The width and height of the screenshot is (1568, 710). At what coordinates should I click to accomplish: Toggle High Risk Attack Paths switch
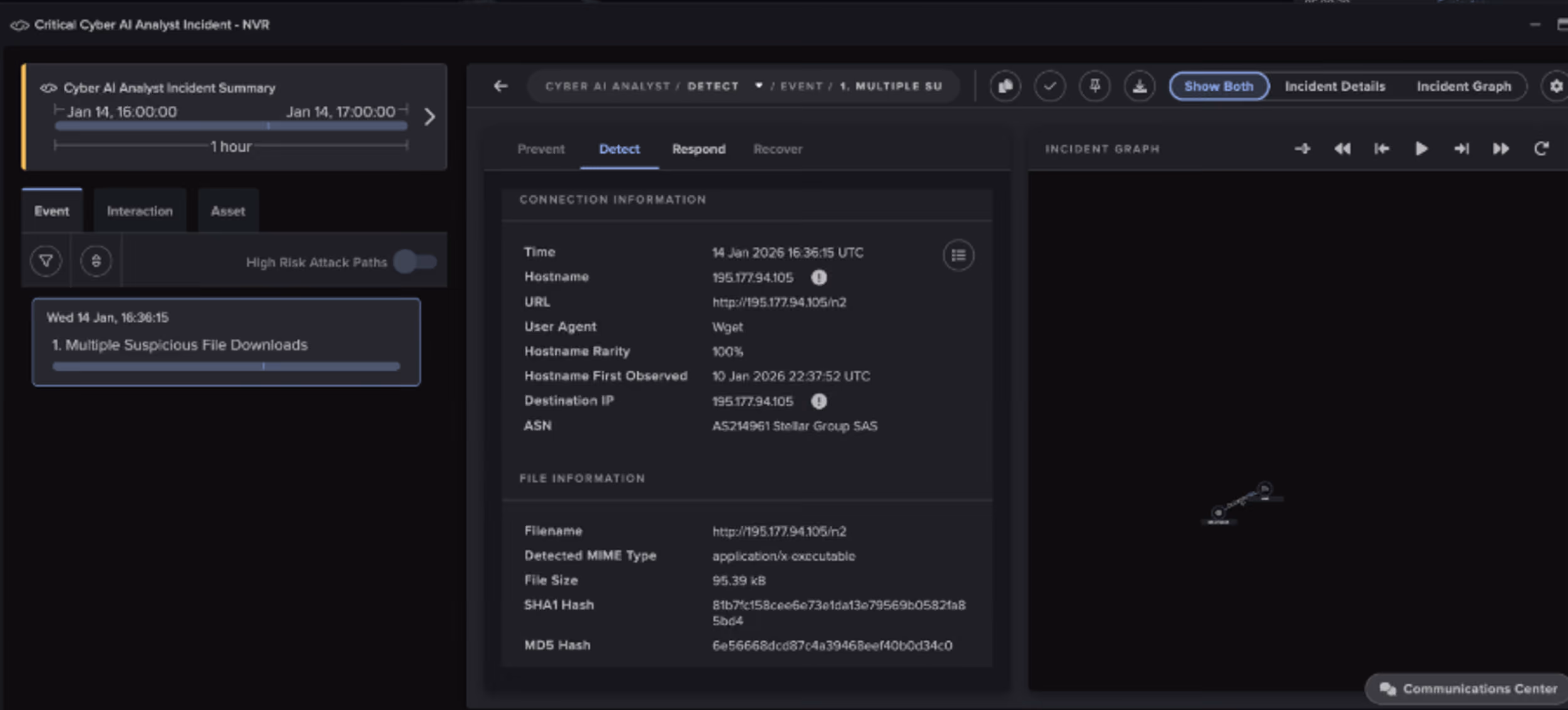tap(416, 262)
